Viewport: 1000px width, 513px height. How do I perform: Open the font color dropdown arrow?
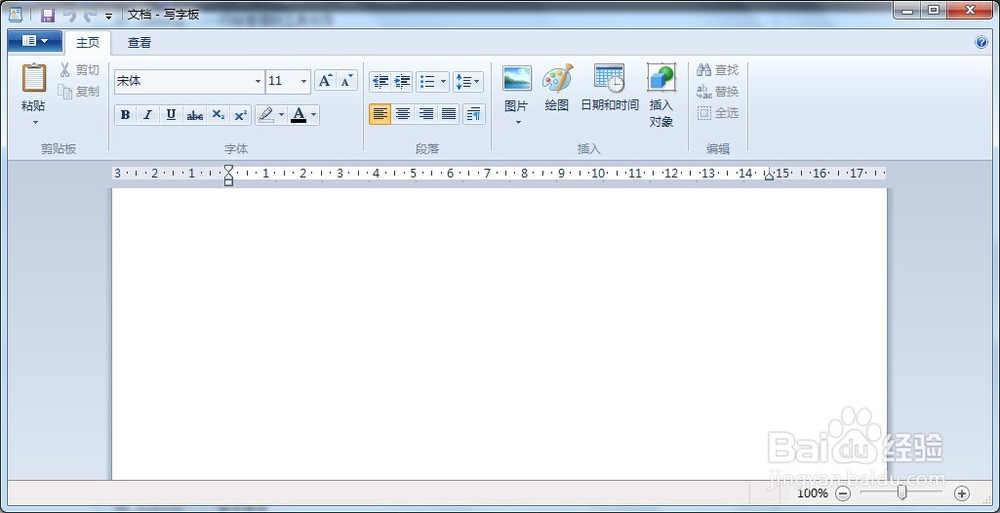point(314,115)
